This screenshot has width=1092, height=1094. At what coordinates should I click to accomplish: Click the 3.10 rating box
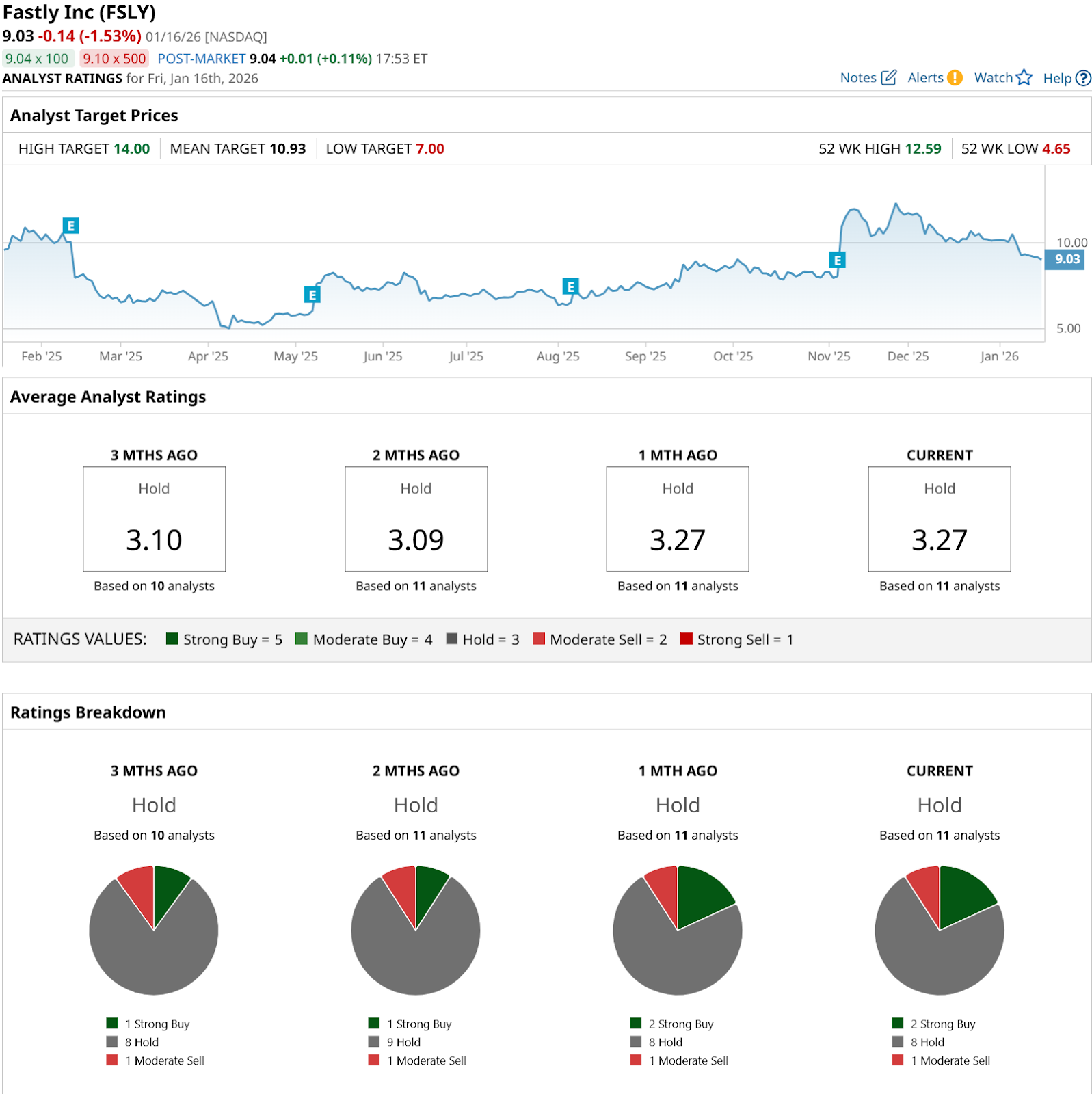pos(155,519)
